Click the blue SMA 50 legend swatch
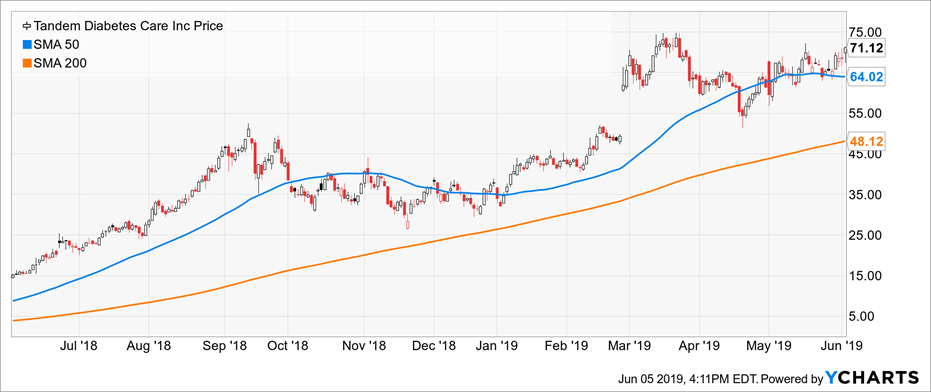 (x=26, y=45)
